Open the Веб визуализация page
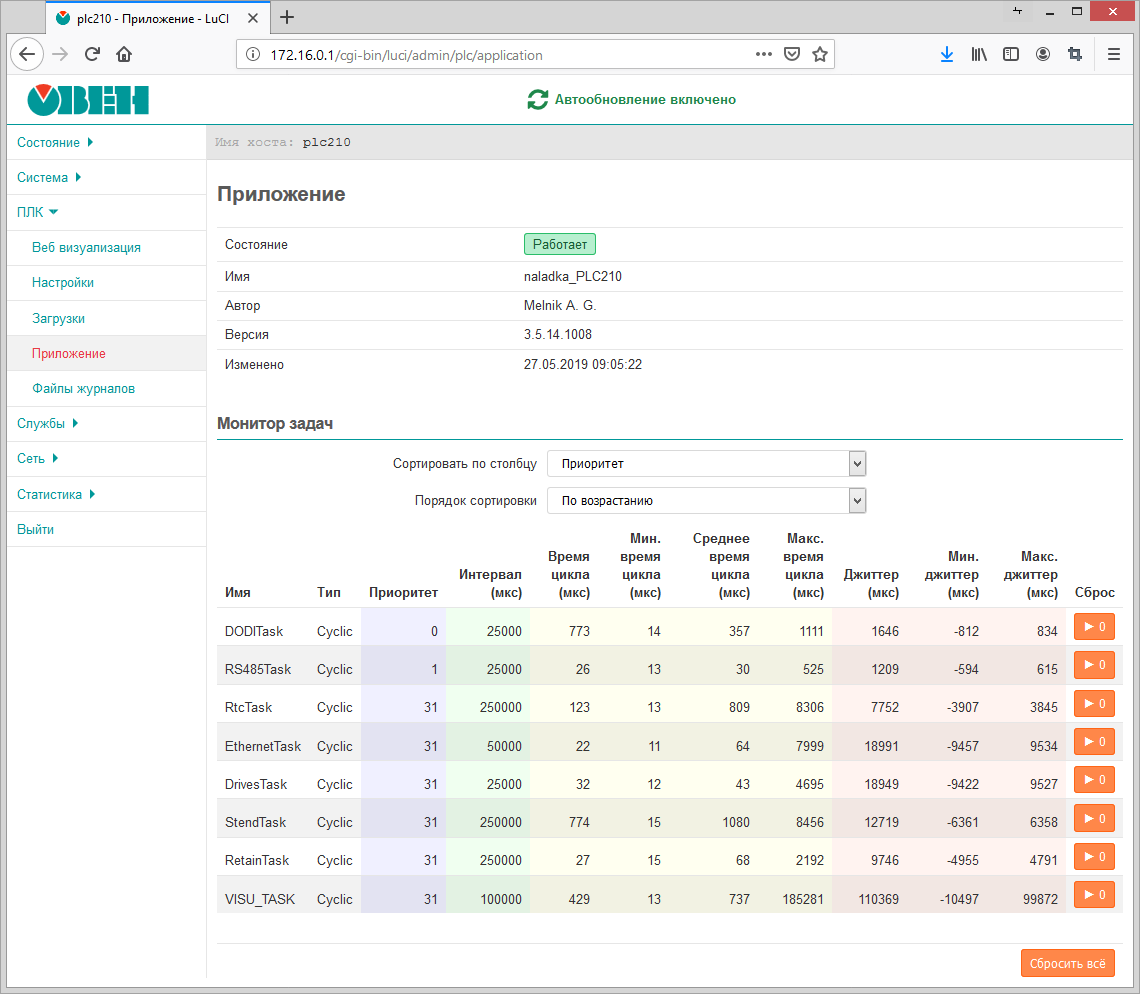The width and height of the screenshot is (1140, 994). (x=86, y=248)
